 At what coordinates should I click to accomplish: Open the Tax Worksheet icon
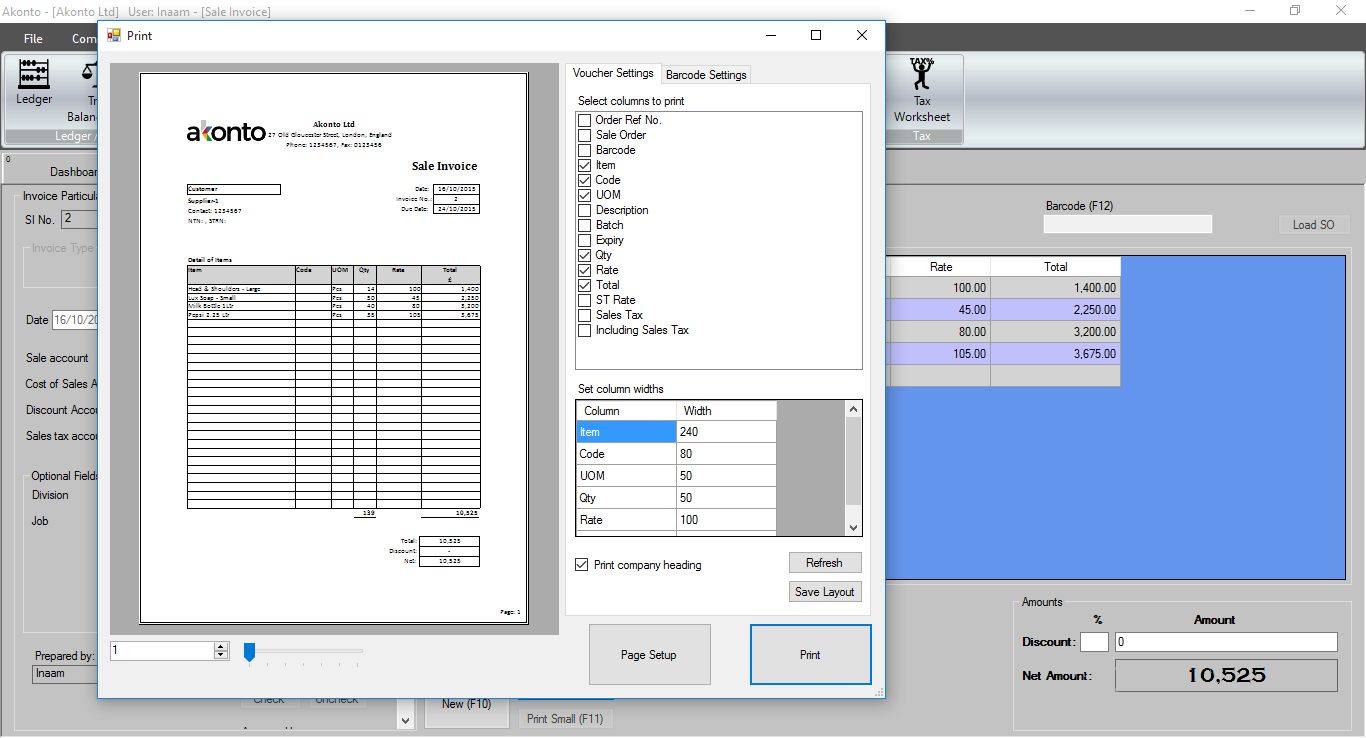pos(922,73)
